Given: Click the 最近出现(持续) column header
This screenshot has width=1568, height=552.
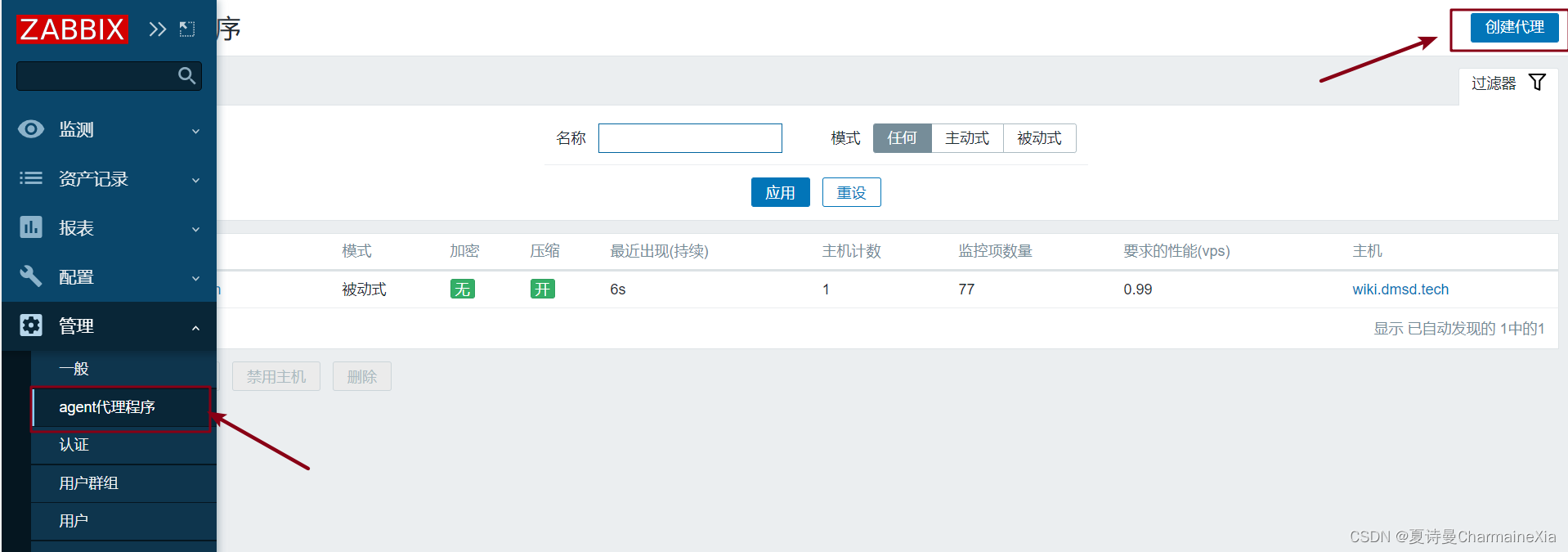Looking at the screenshot, I should (659, 251).
